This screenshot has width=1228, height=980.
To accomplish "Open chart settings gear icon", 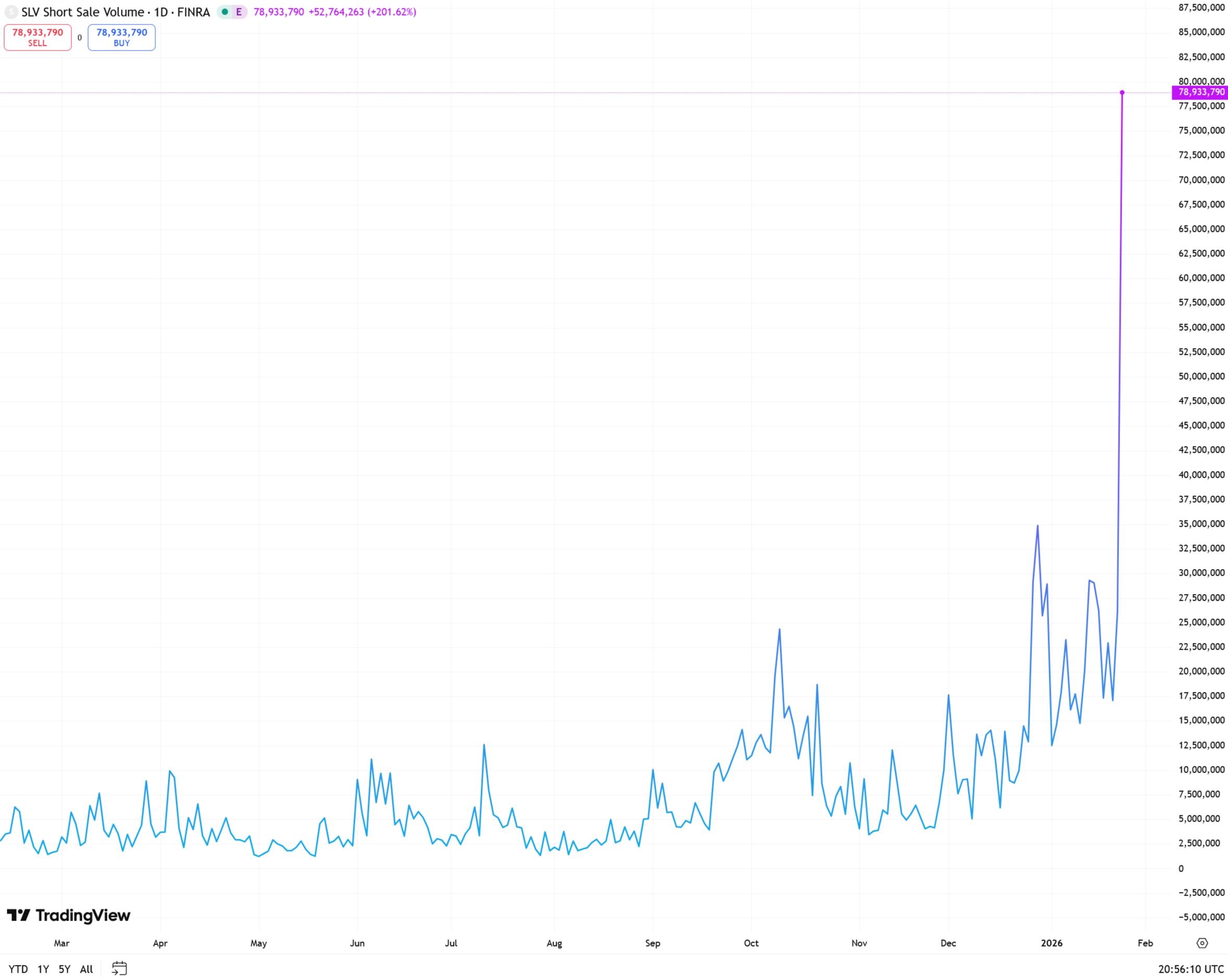I will click(1202, 943).
